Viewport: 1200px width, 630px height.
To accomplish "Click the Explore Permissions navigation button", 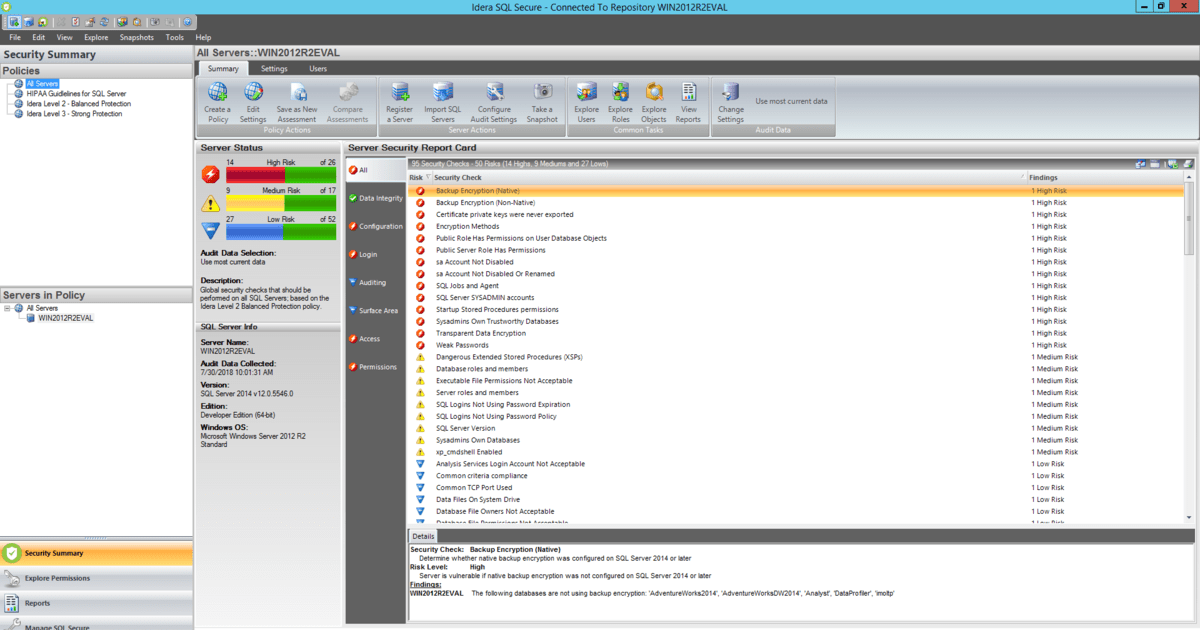I will tap(60, 578).
